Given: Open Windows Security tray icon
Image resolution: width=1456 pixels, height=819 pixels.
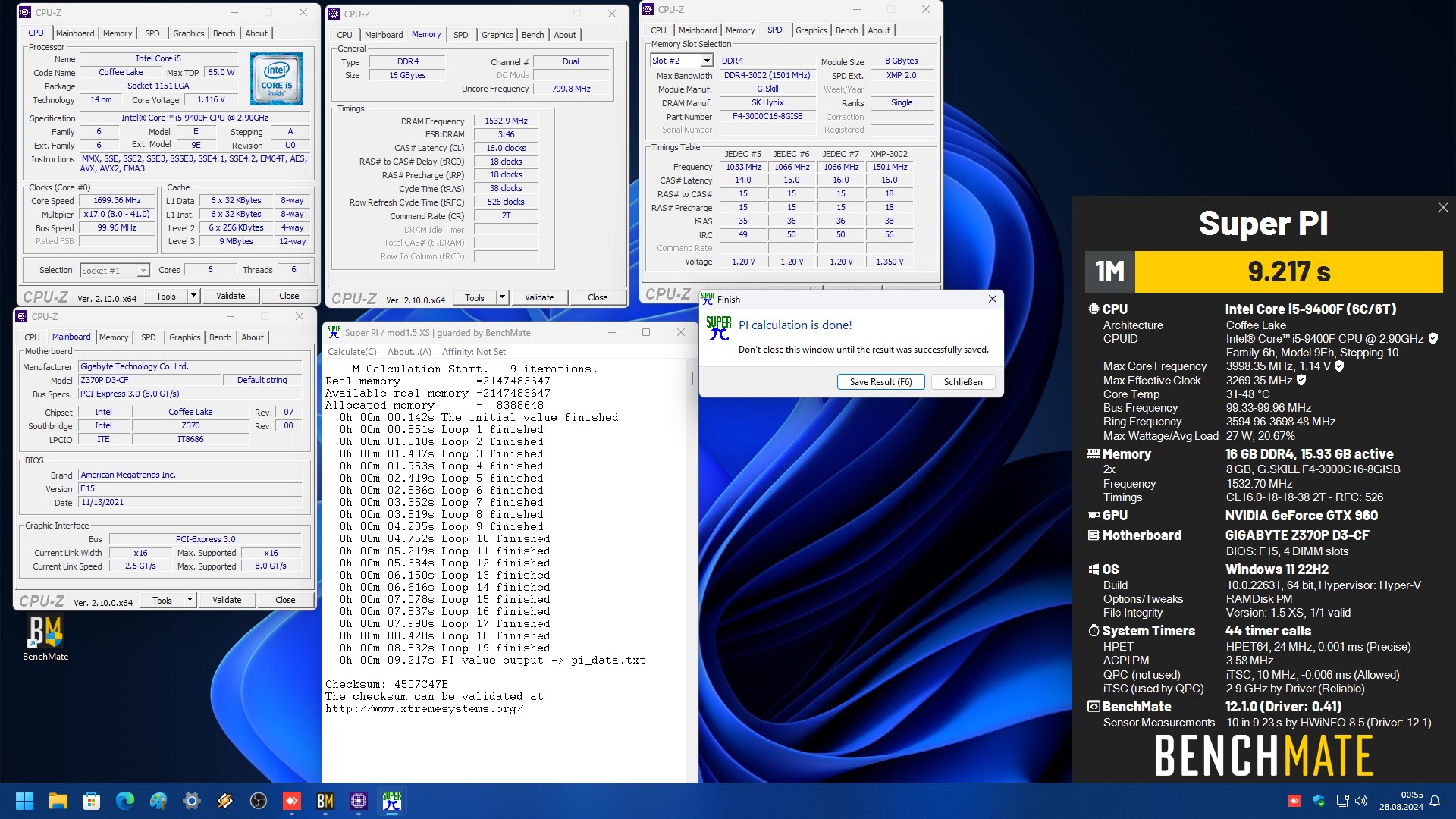Looking at the screenshot, I should 1319,801.
